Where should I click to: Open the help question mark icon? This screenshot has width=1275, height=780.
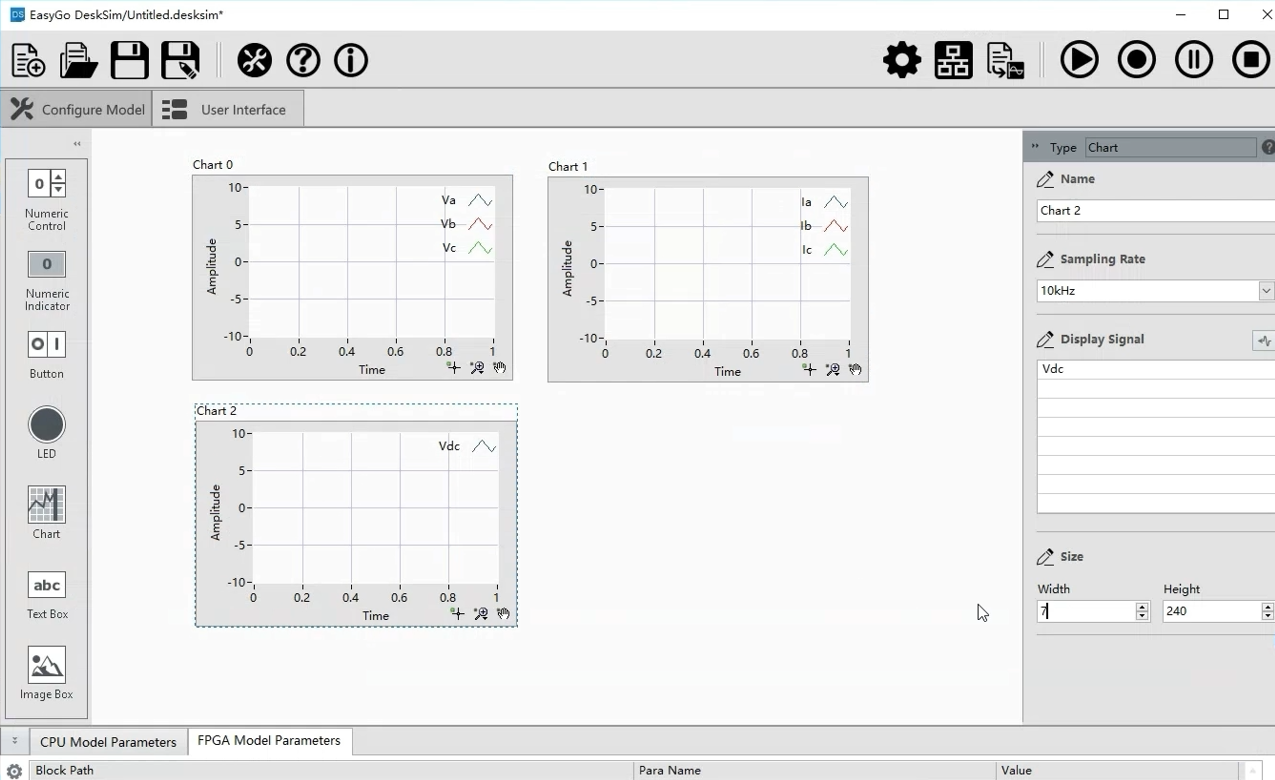pyautogui.click(x=303, y=60)
